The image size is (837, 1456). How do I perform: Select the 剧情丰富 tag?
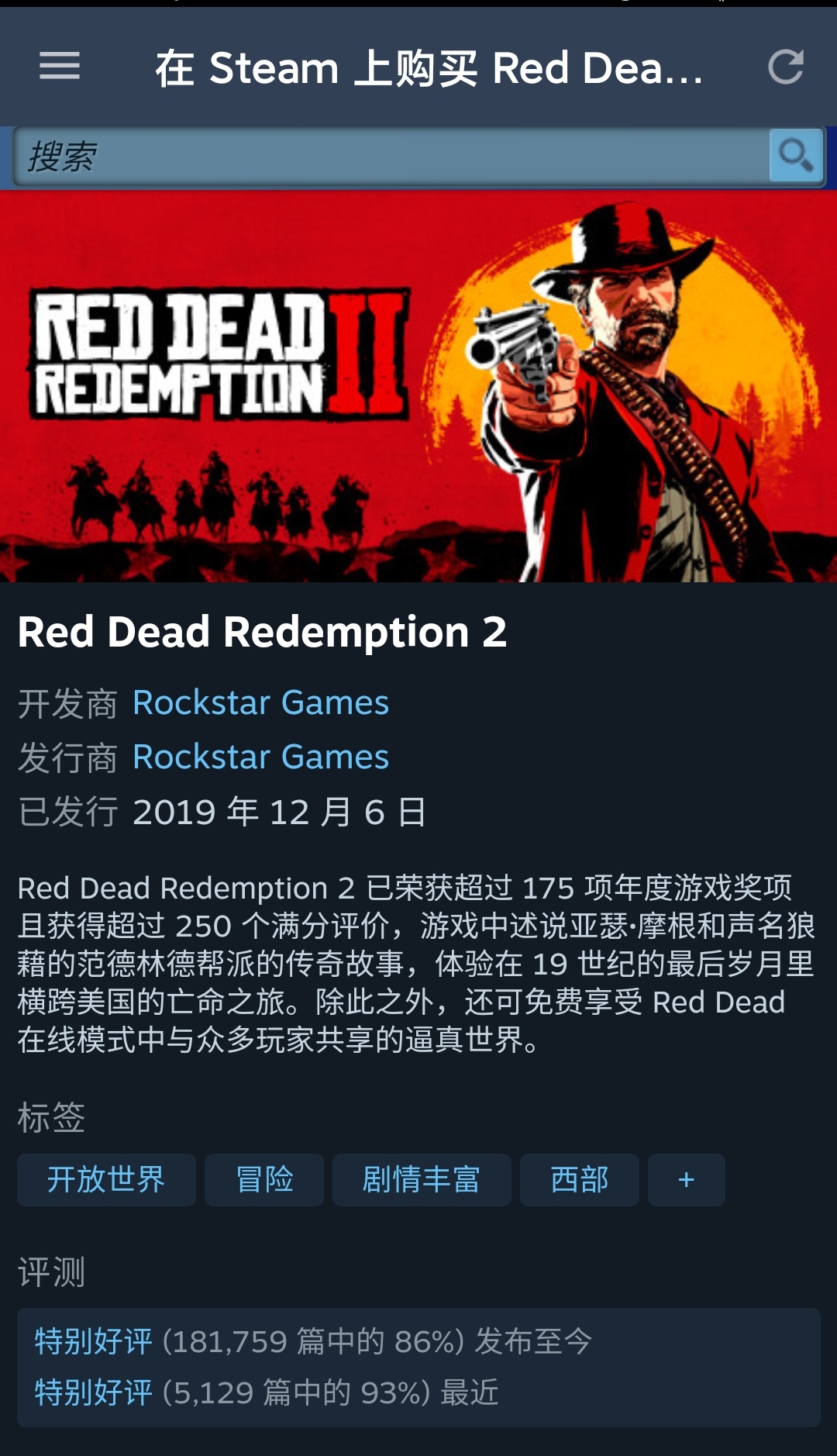pos(422,1180)
